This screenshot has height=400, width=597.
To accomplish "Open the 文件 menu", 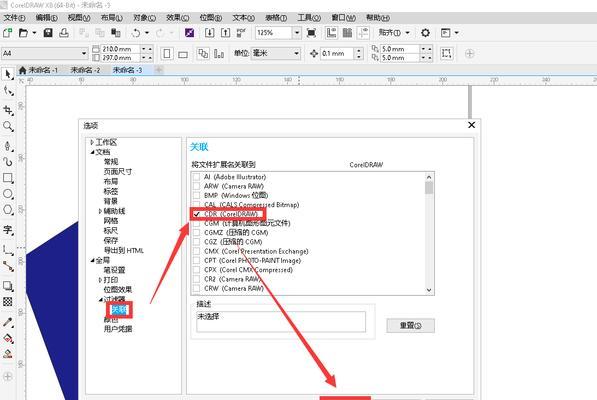I will (14, 18).
